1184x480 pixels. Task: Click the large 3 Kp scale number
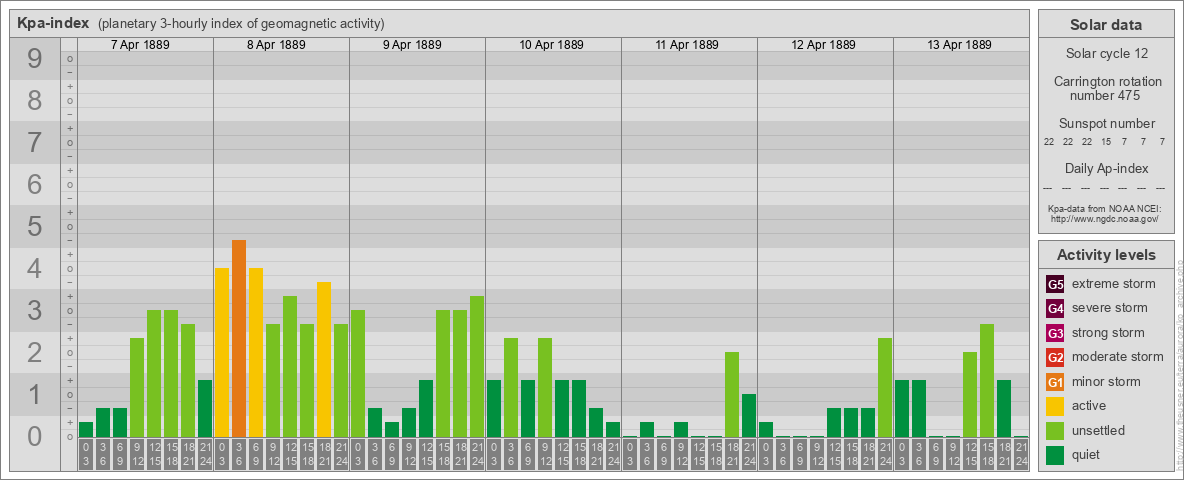pos(34,310)
